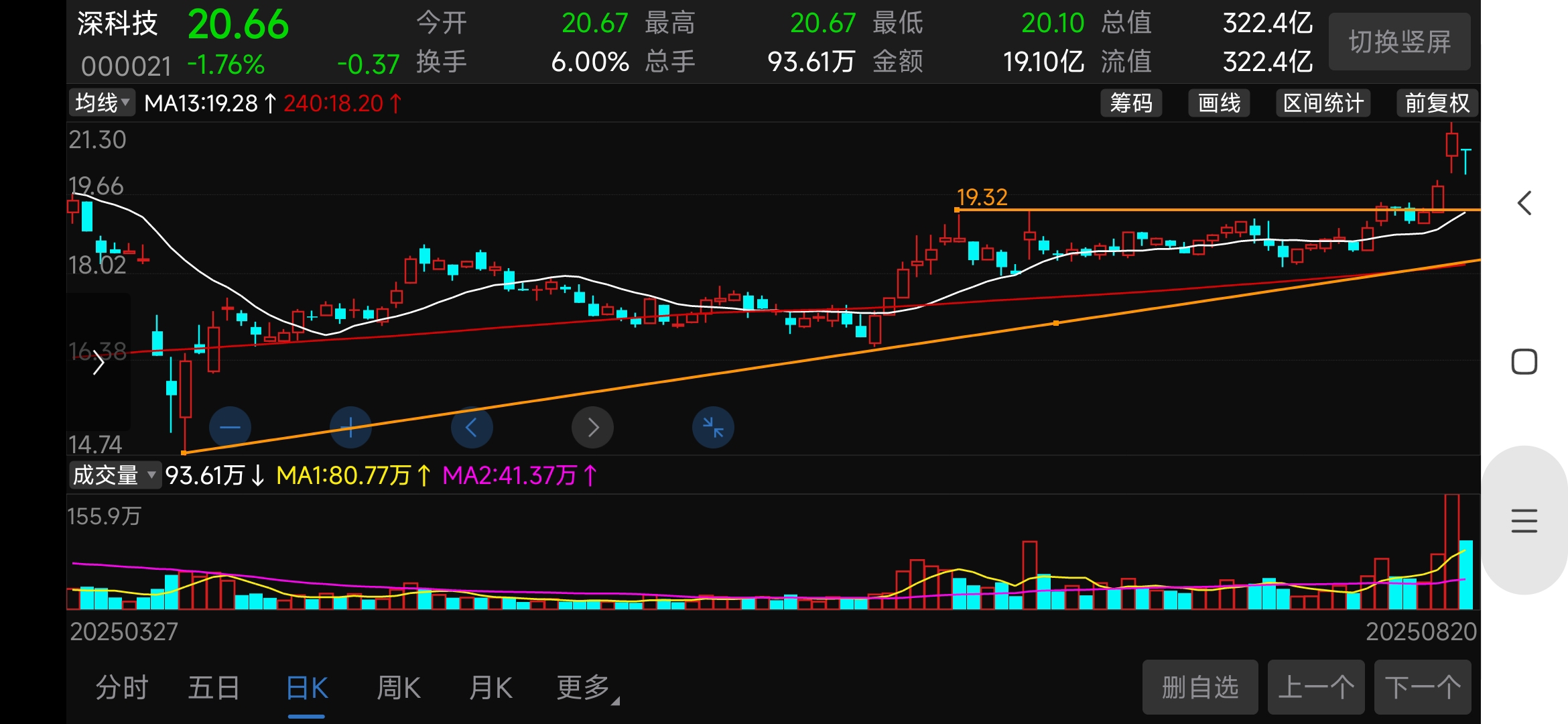Tap yellow MA1:80.77万 volume label
The image size is (1568, 724).
point(353,475)
